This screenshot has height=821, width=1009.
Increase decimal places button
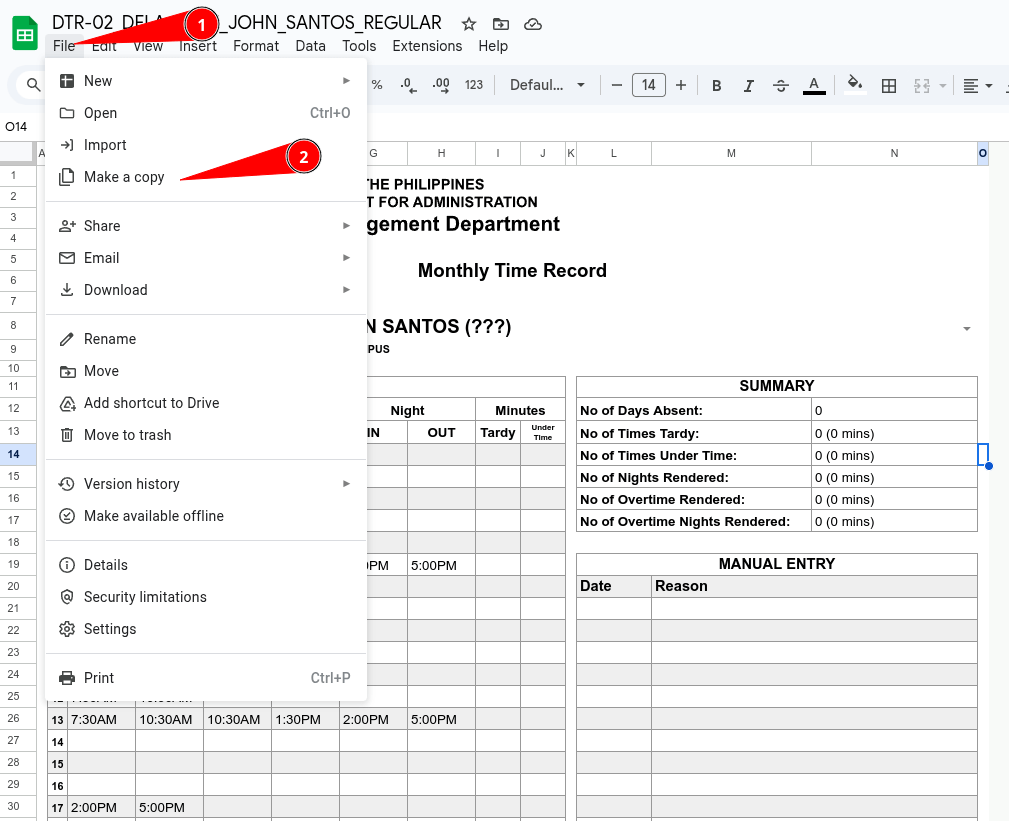pyautogui.click(x=440, y=86)
